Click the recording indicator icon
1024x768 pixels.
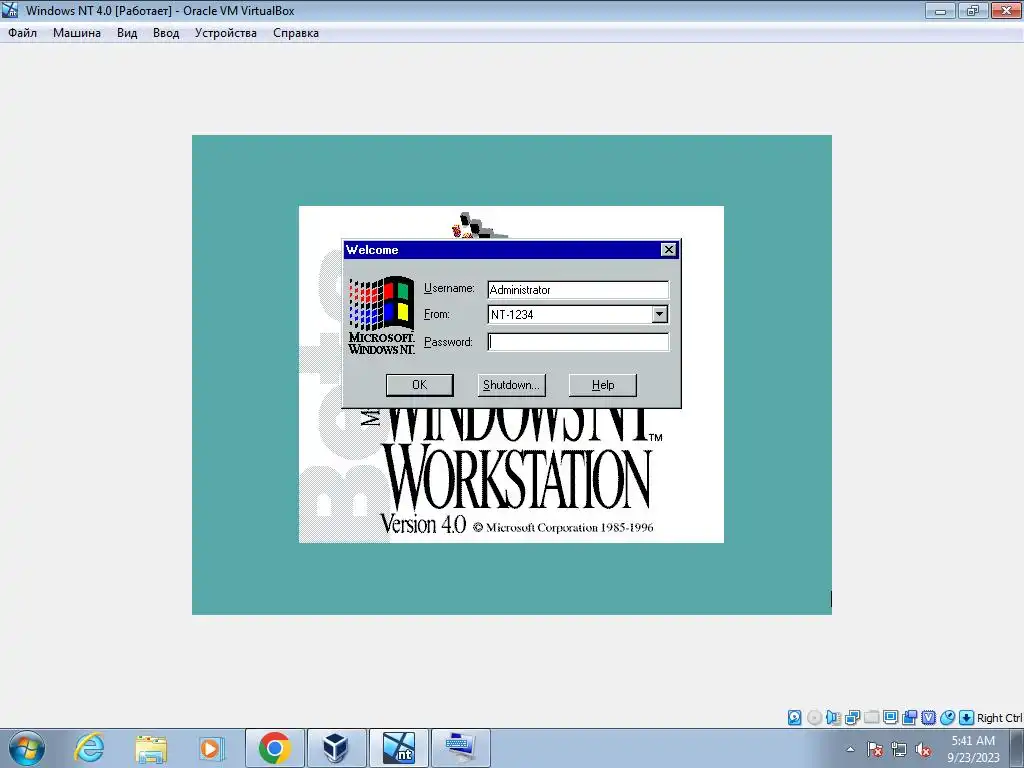tap(909, 718)
